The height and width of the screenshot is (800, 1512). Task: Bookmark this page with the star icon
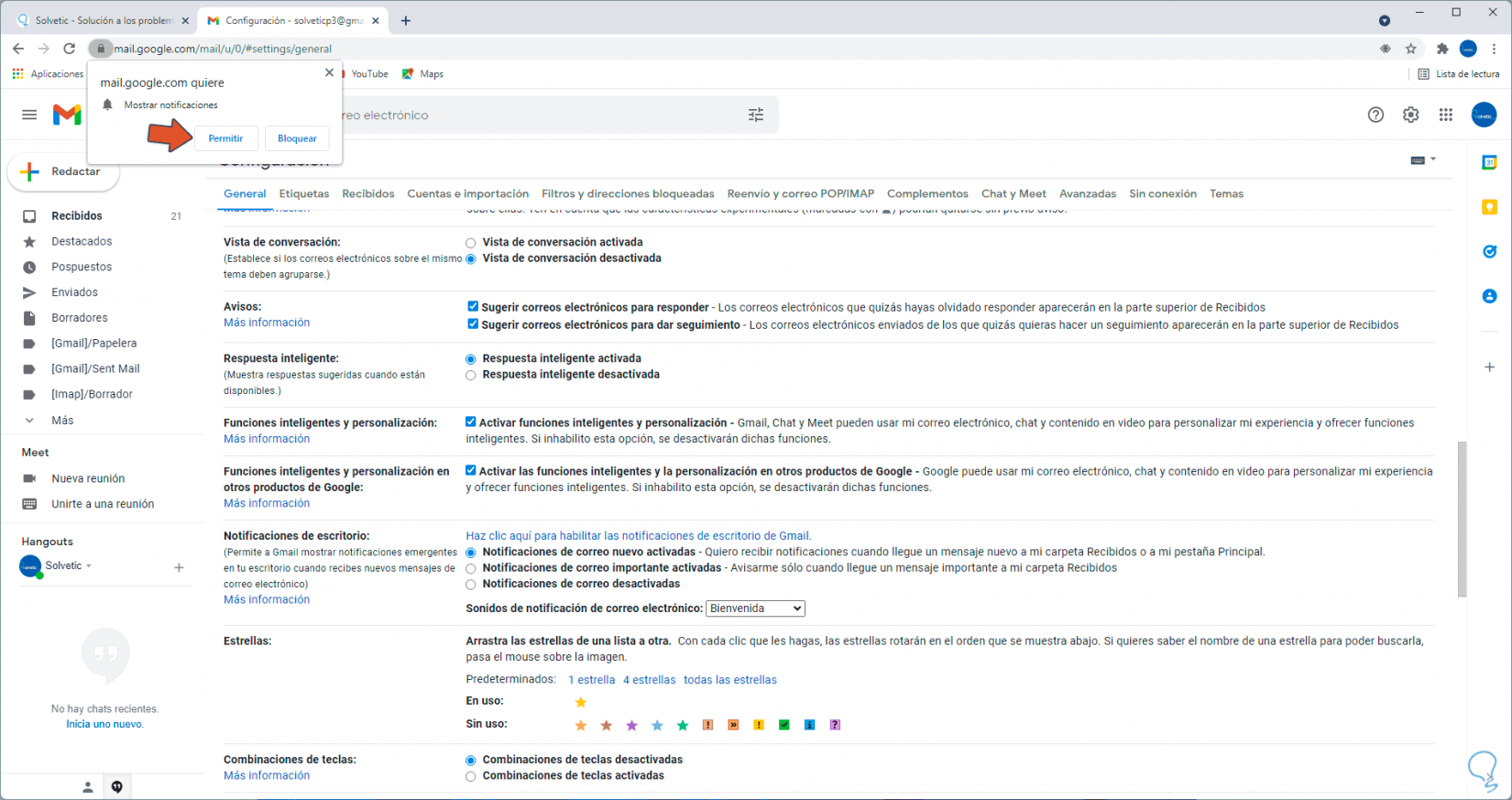point(1411,49)
